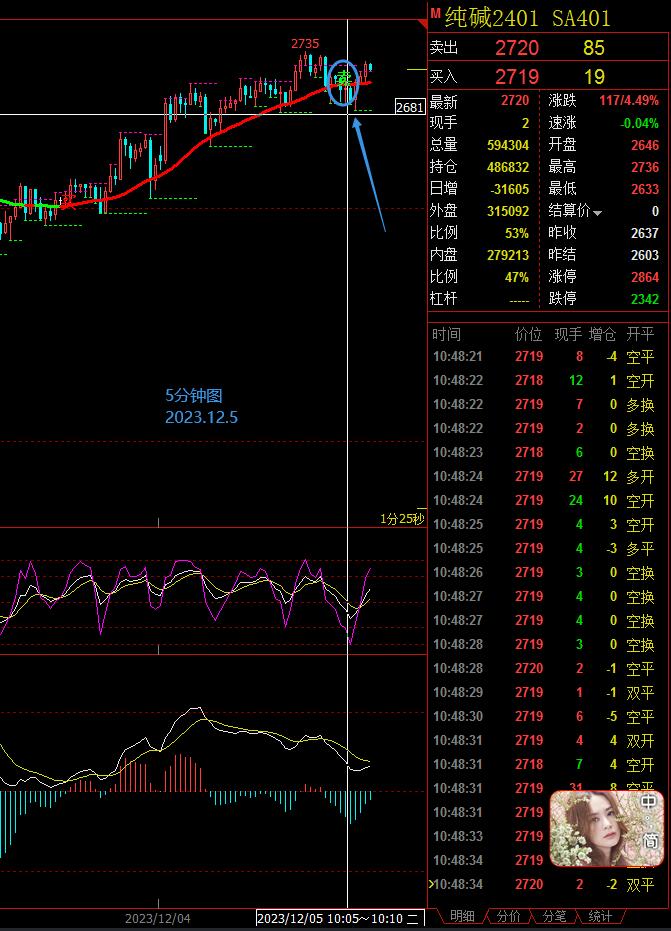Select the 10:48:26 空换 tick row
Viewport: 671px width, 931px height.
pyautogui.click(x=543, y=572)
